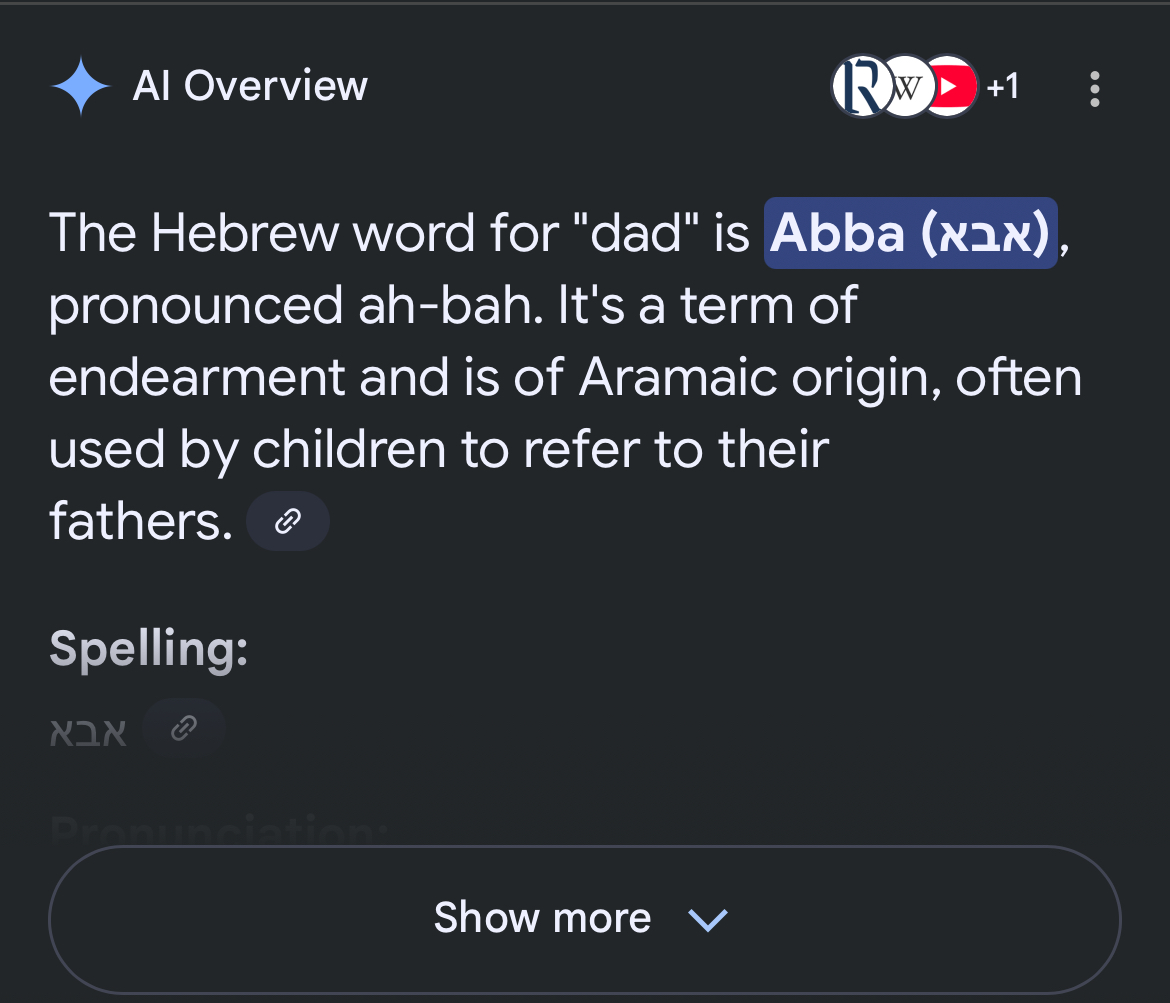
Task: Select the highlighted Abba (אבא) text
Action: 910,233
